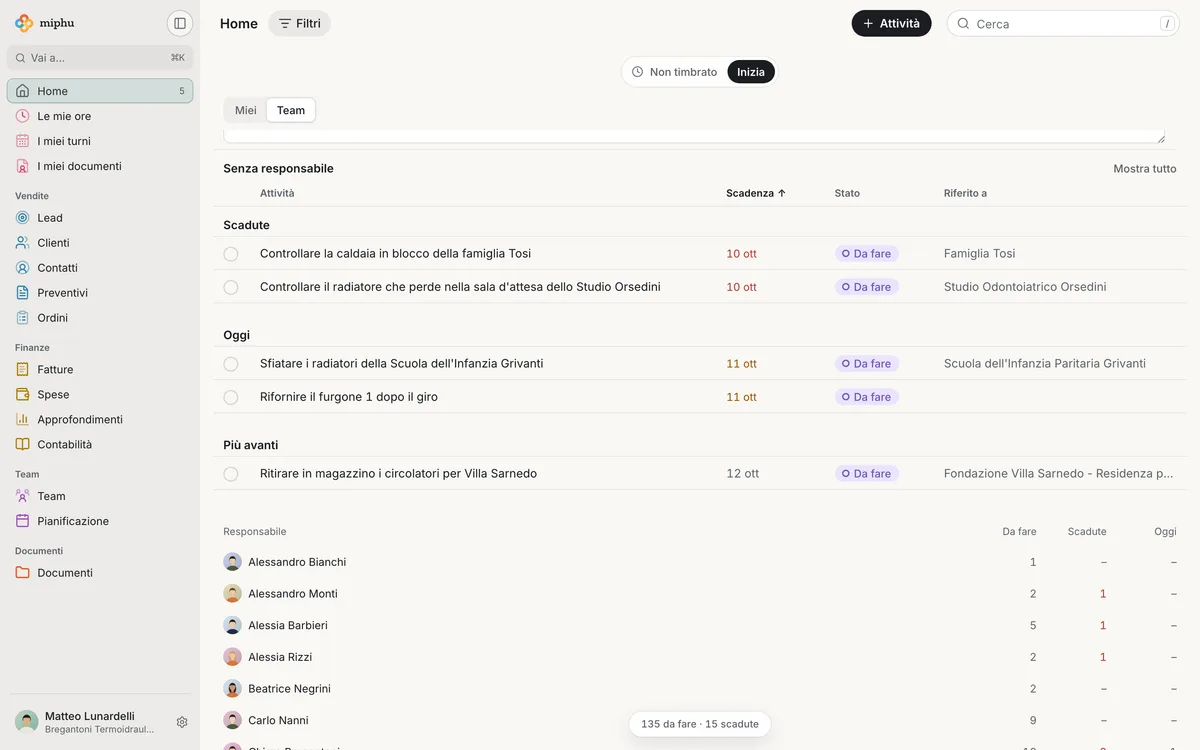The height and width of the screenshot is (750, 1200).
Task: Open Filtri filter dropdown
Action: coord(299,23)
